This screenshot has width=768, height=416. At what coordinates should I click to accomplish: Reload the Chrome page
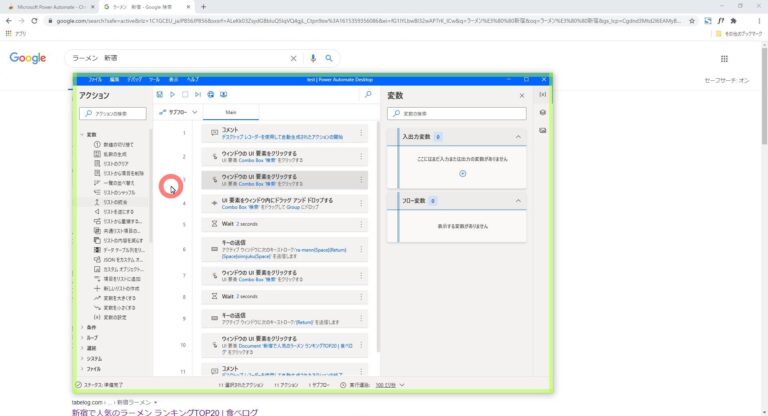pos(34,21)
